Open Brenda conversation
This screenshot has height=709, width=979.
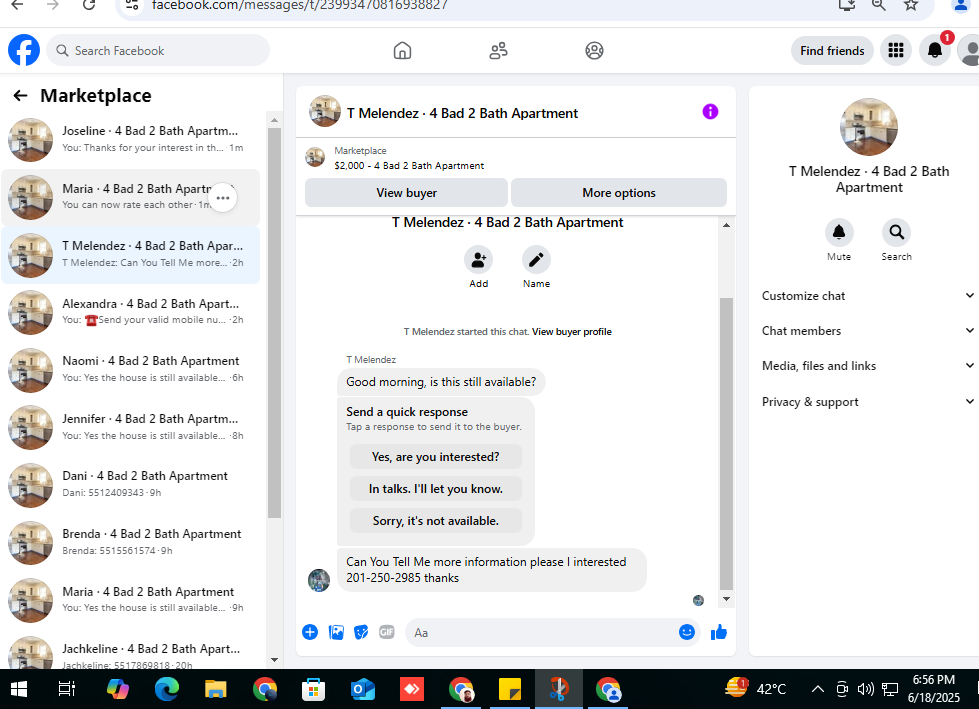(x=130, y=542)
